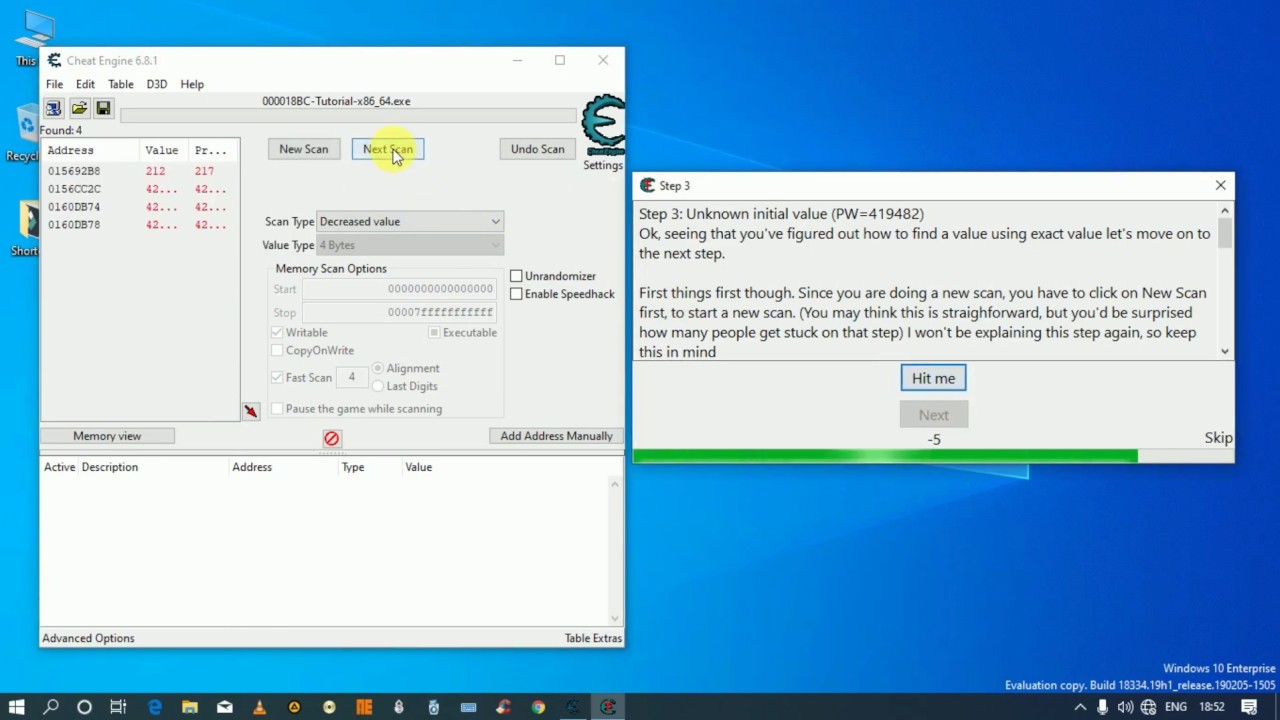Image resolution: width=1280 pixels, height=720 pixels.
Task: Select the Last Digits radio button
Action: (x=378, y=386)
